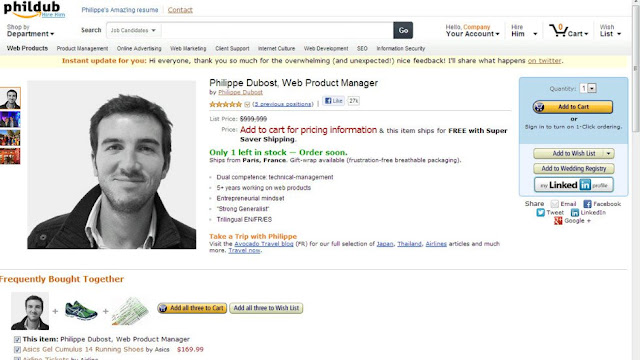This screenshot has height=360, width=640.
Task: Open my LinkedIn profile badge
Action: click(x=573, y=185)
